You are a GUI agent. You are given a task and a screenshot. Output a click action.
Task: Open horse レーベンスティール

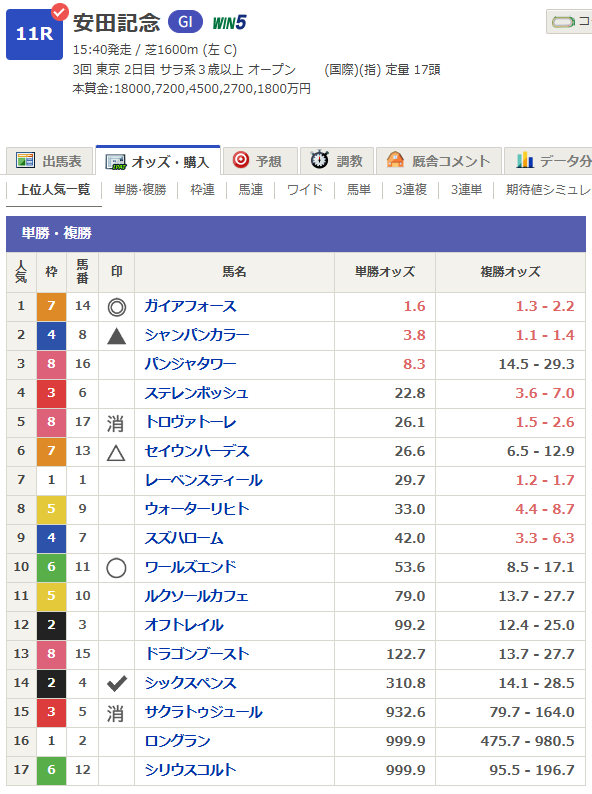pyautogui.click(x=204, y=480)
